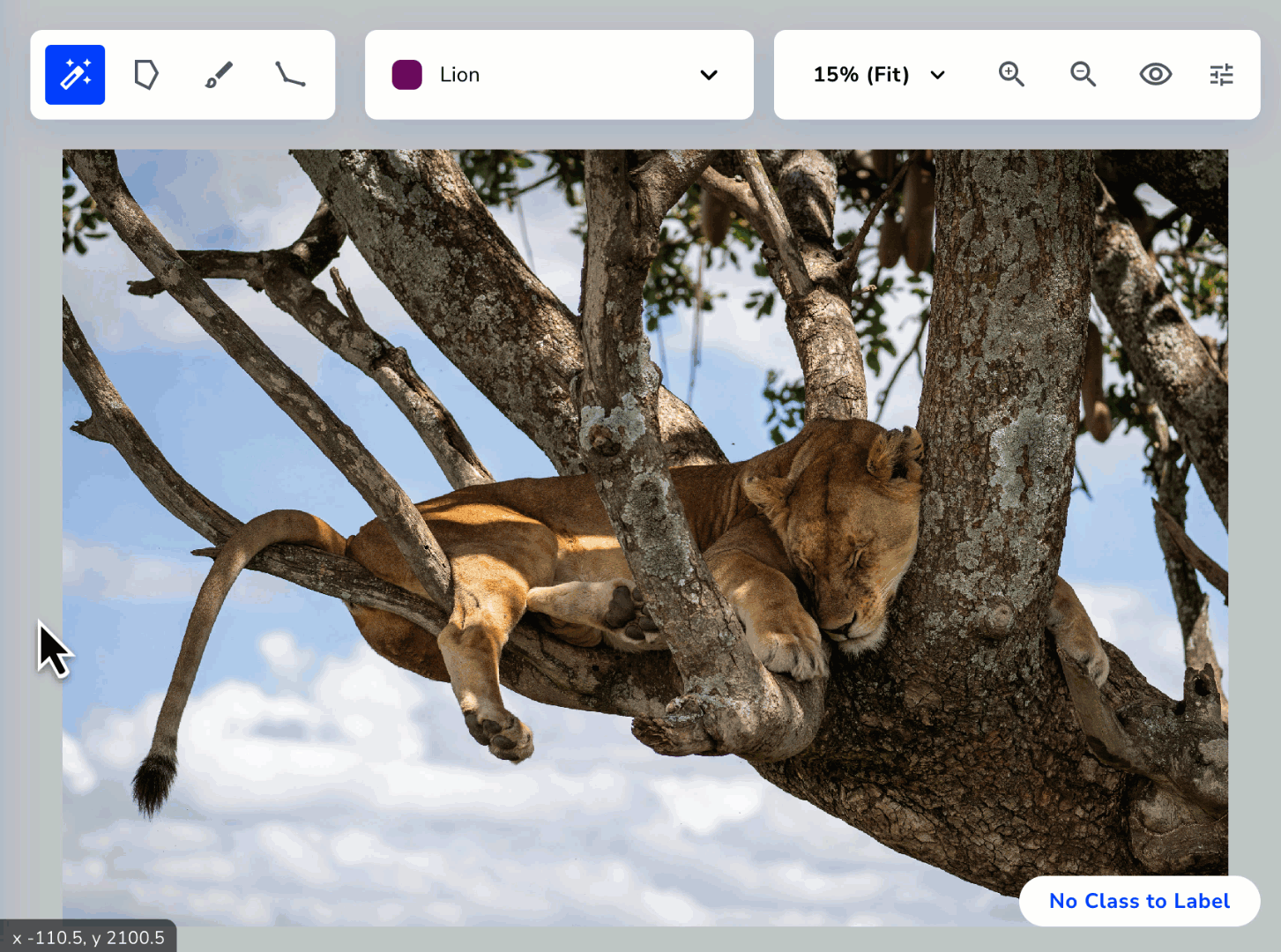The height and width of the screenshot is (952, 1281).
Task: Zoom out of the image
Action: pos(1083,74)
